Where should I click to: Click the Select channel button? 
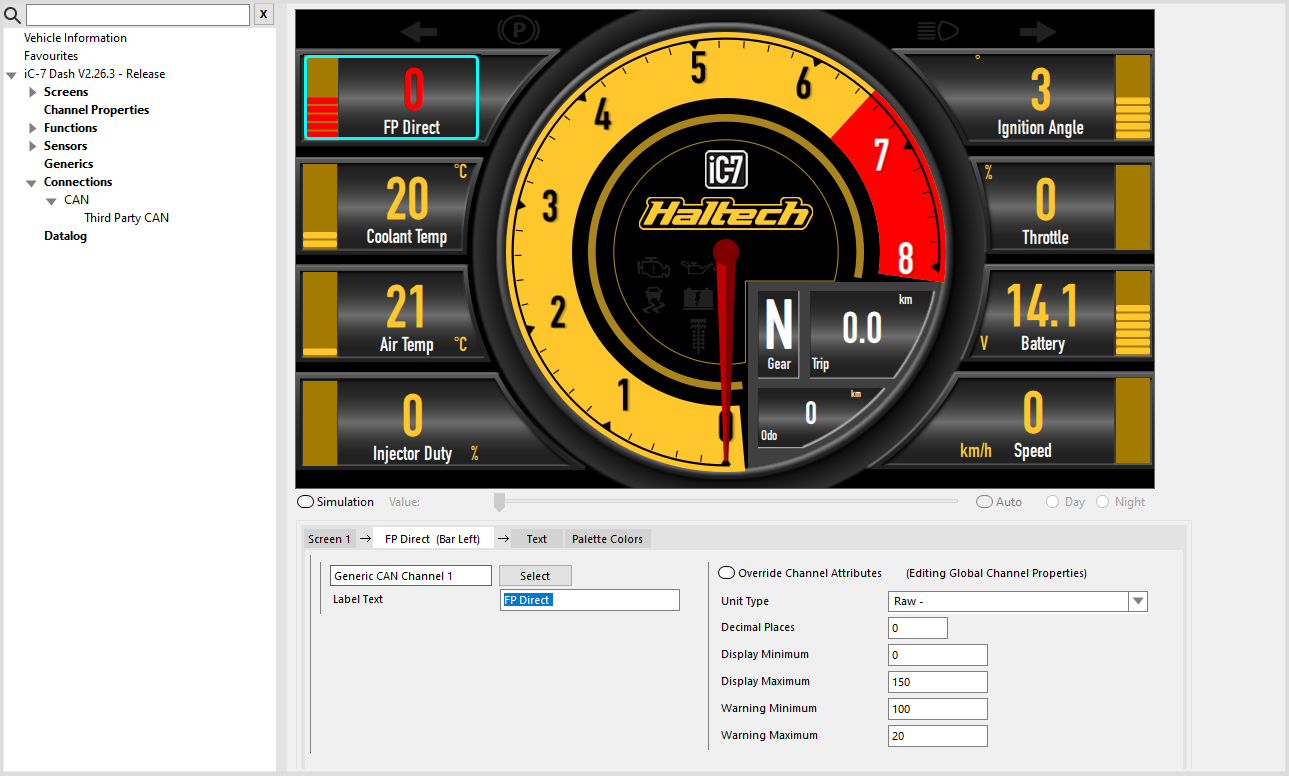(535, 576)
